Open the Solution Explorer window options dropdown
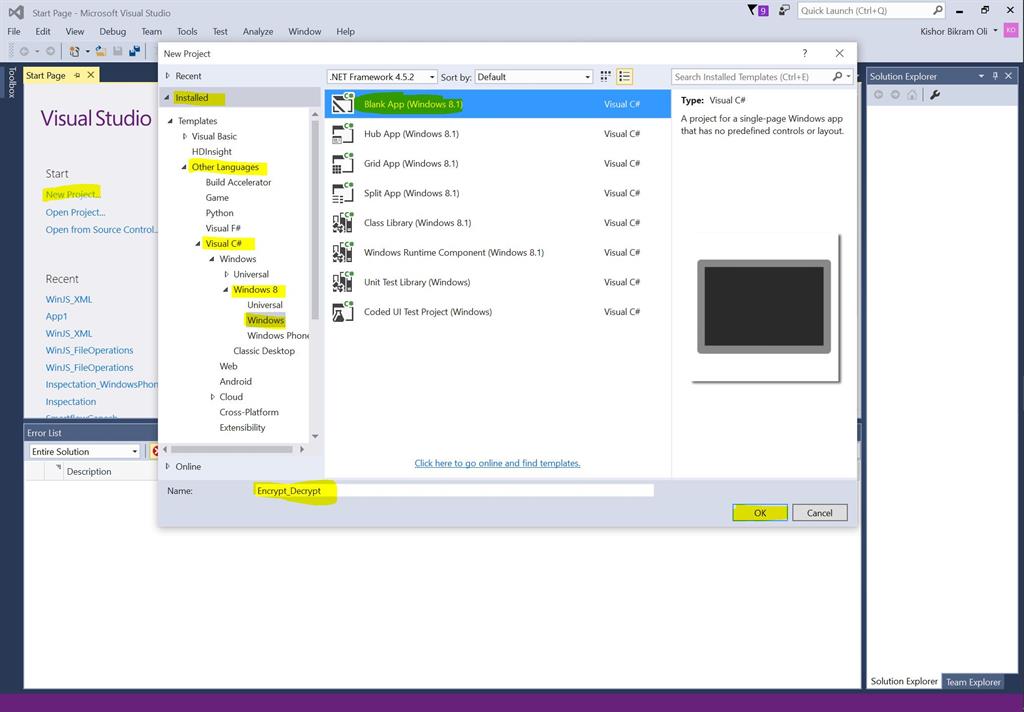This screenshot has height=712, width=1024. [x=981, y=76]
